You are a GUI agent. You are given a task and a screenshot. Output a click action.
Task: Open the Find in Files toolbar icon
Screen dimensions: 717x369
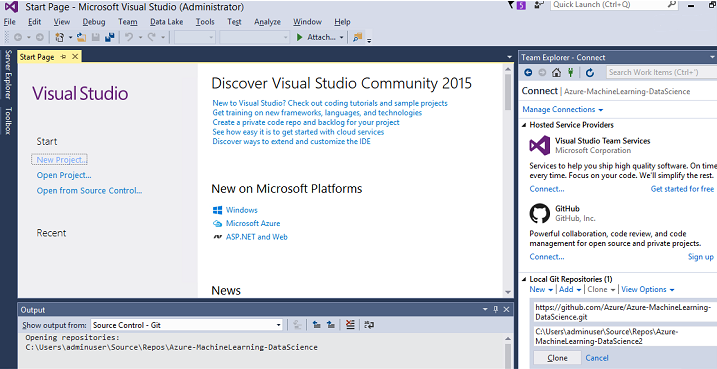(x=358, y=37)
